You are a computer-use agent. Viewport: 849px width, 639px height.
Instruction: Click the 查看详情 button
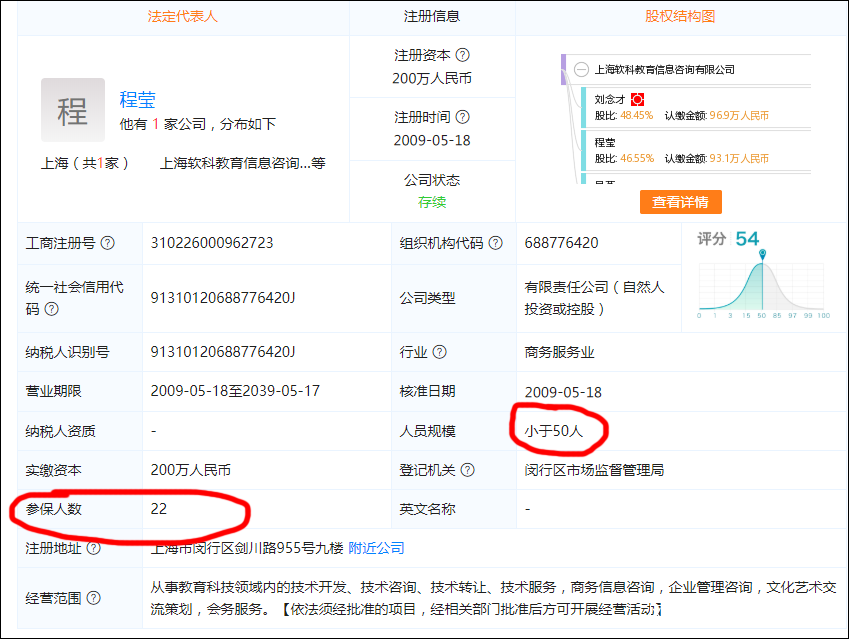681,202
